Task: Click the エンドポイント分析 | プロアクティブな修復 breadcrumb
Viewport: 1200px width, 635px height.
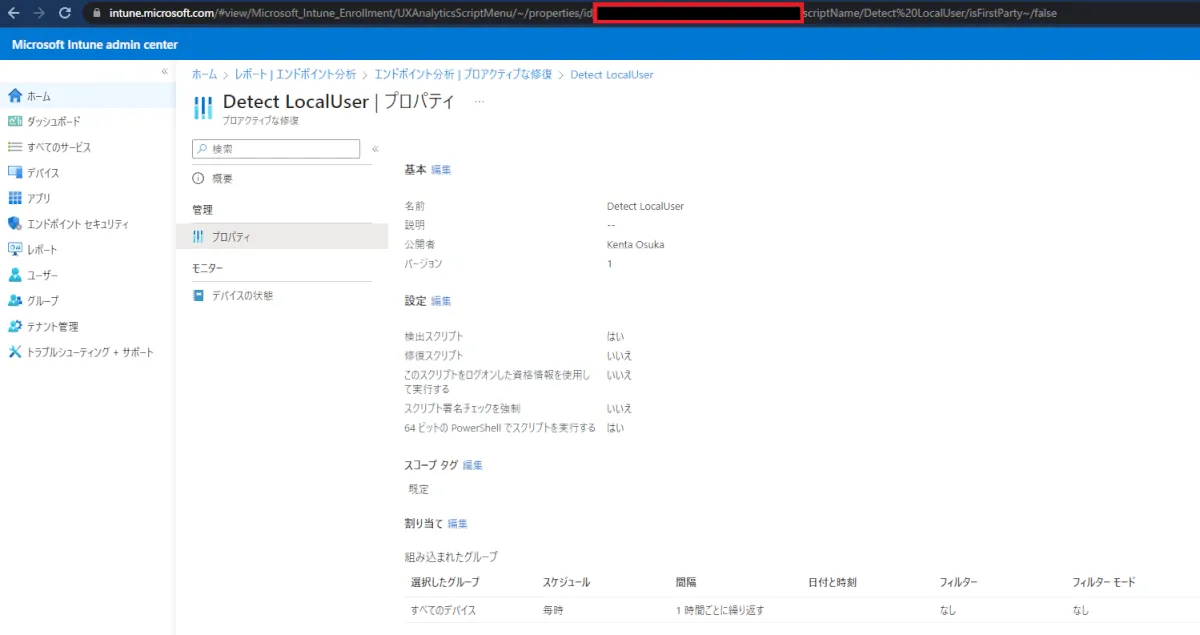Action: click(x=462, y=75)
